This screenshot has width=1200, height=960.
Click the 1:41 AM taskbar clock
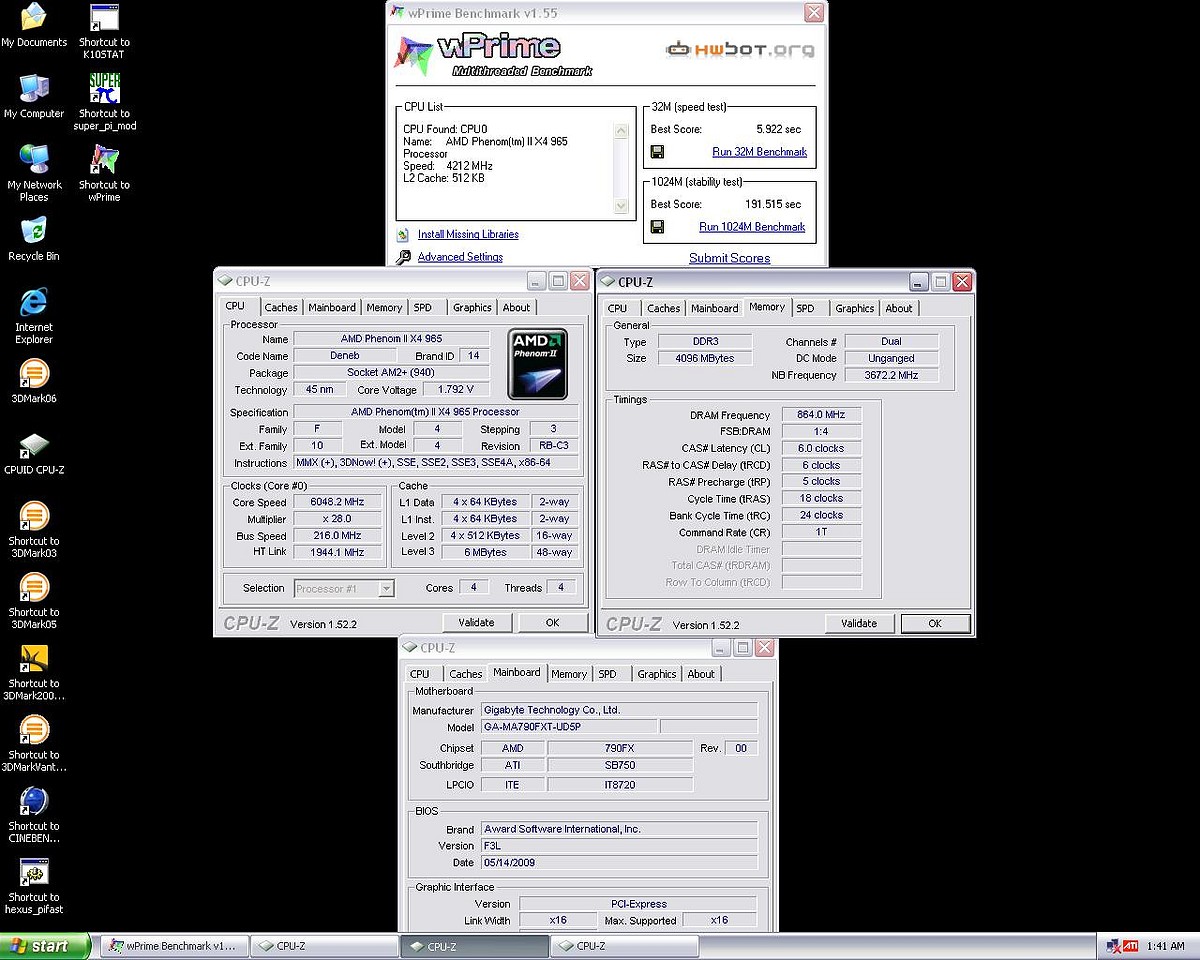(1167, 946)
